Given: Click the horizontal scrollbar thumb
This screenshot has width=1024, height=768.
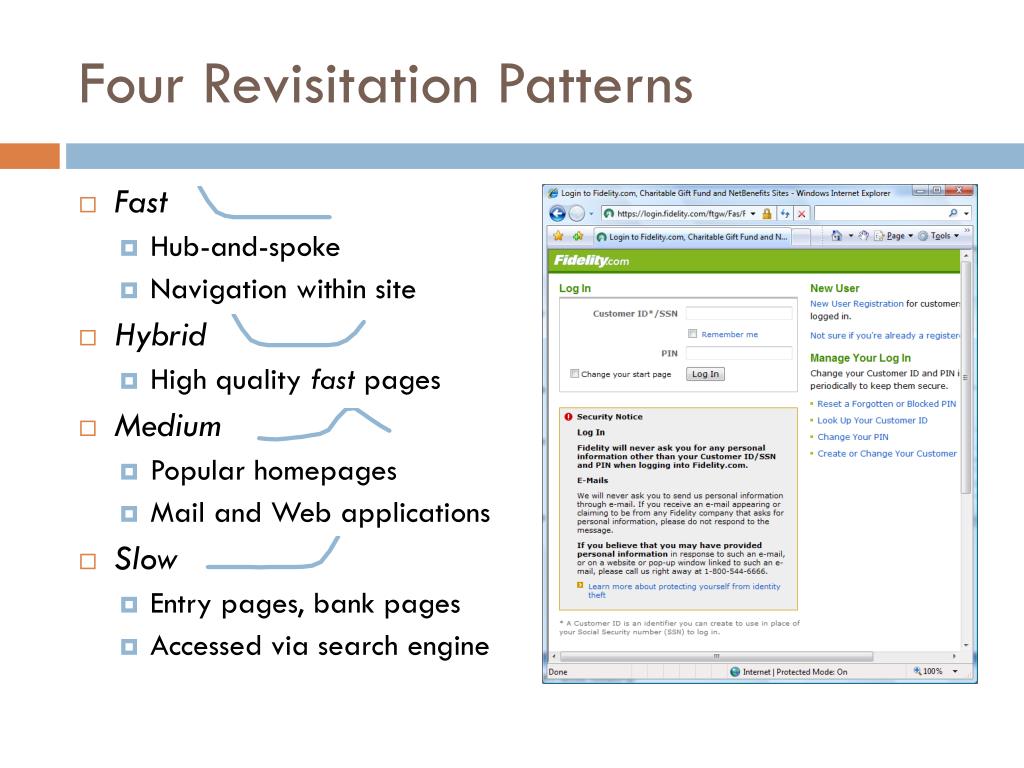Looking at the screenshot, I should [x=716, y=656].
